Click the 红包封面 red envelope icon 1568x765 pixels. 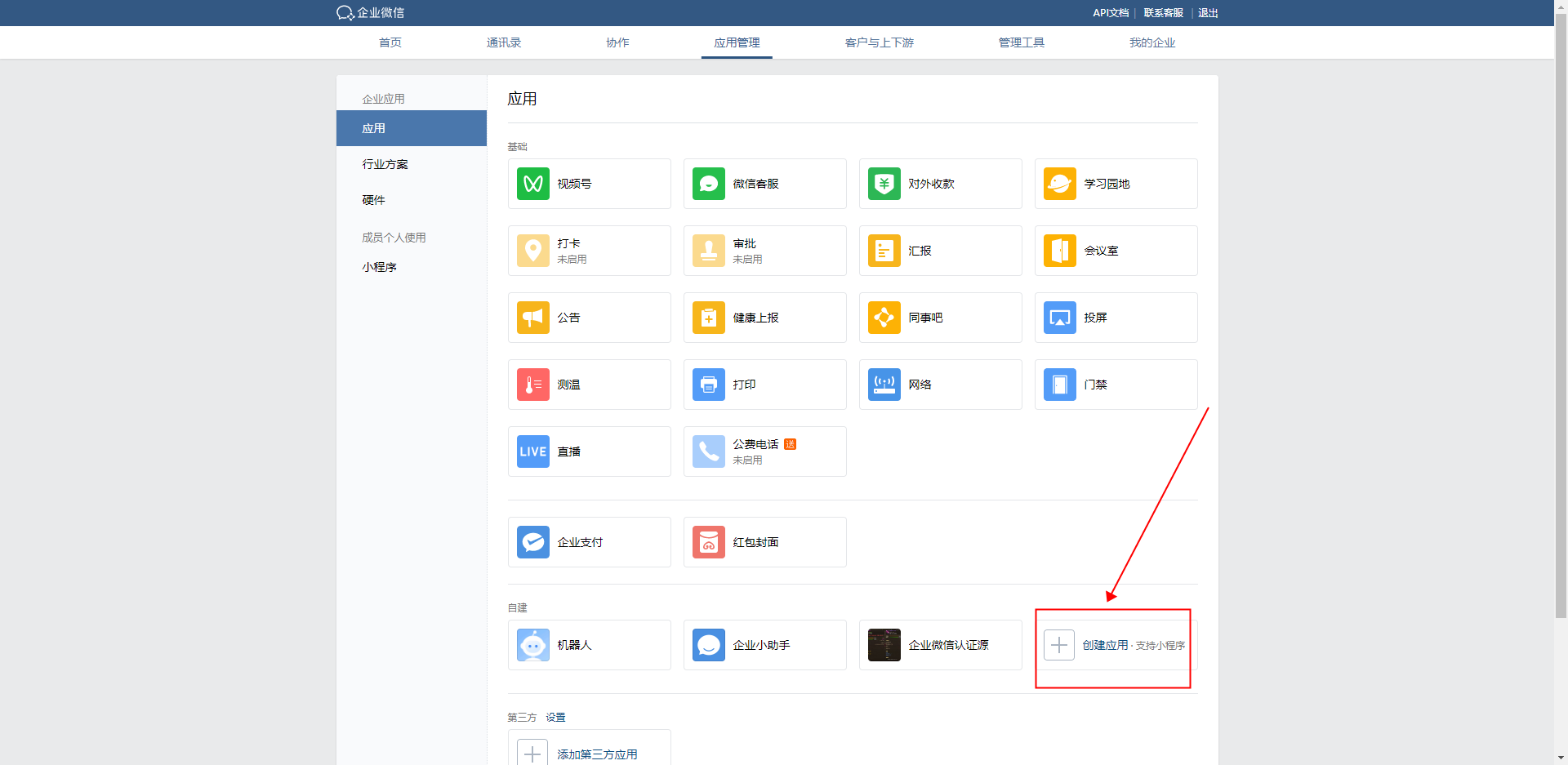tap(708, 542)
